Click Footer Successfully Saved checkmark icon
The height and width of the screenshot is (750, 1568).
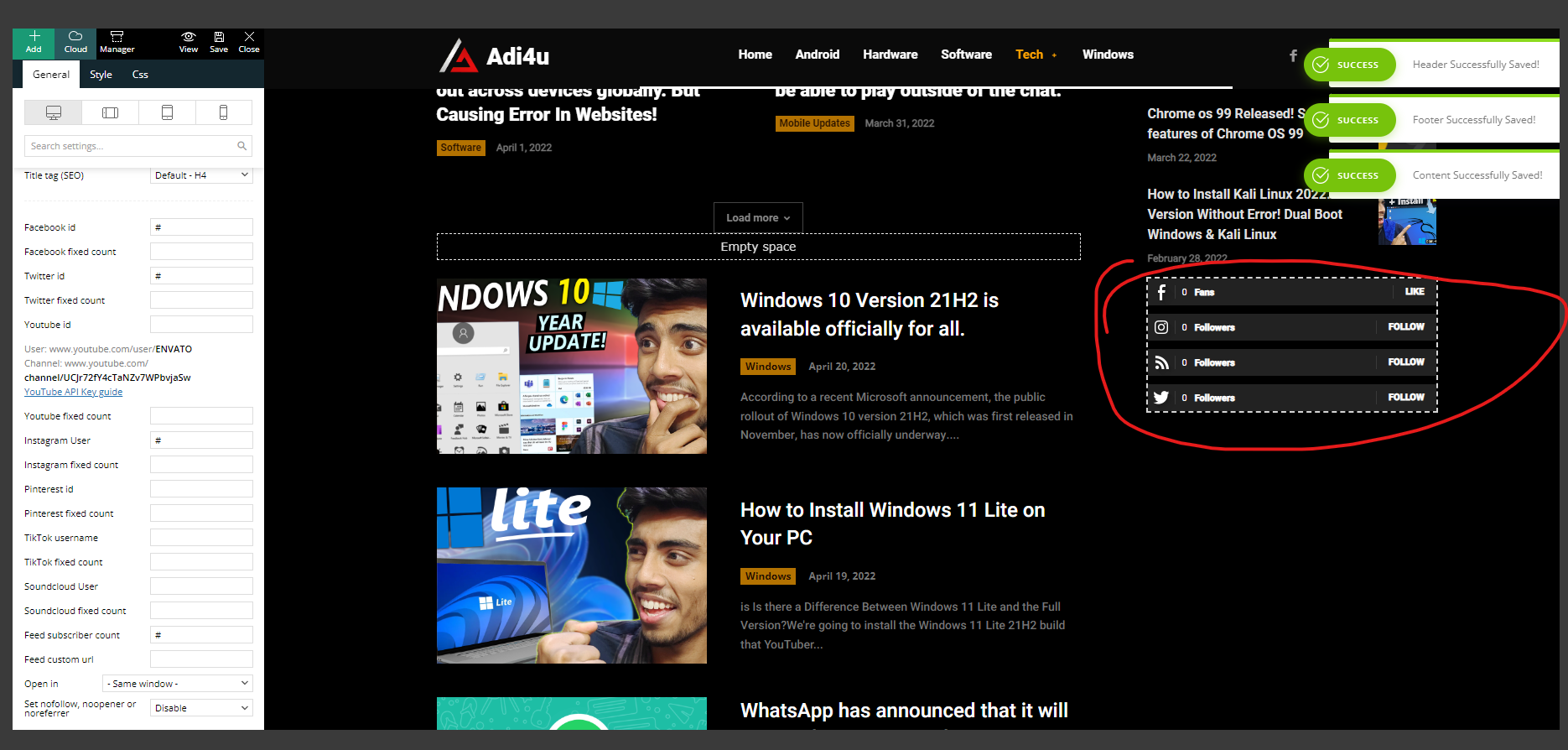[1321, 120]
